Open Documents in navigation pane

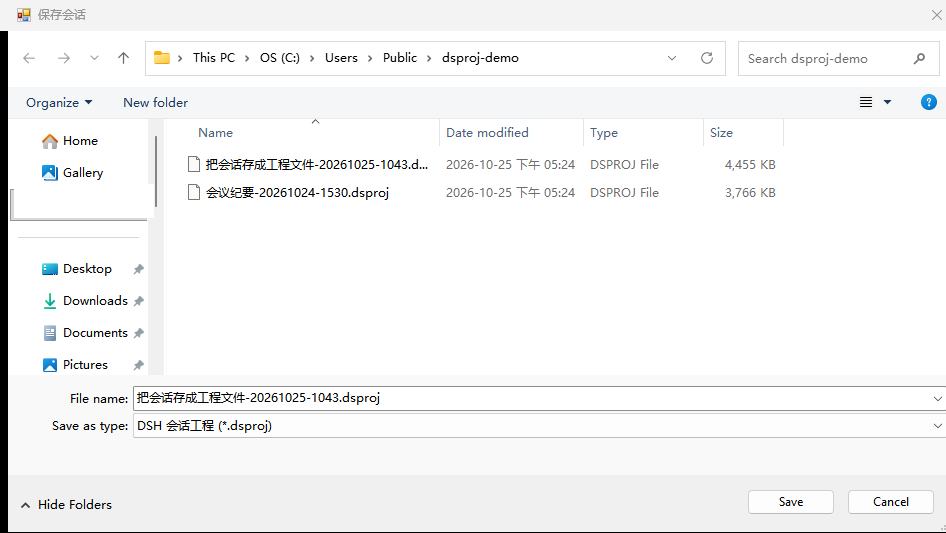click(x=85, y=333)
